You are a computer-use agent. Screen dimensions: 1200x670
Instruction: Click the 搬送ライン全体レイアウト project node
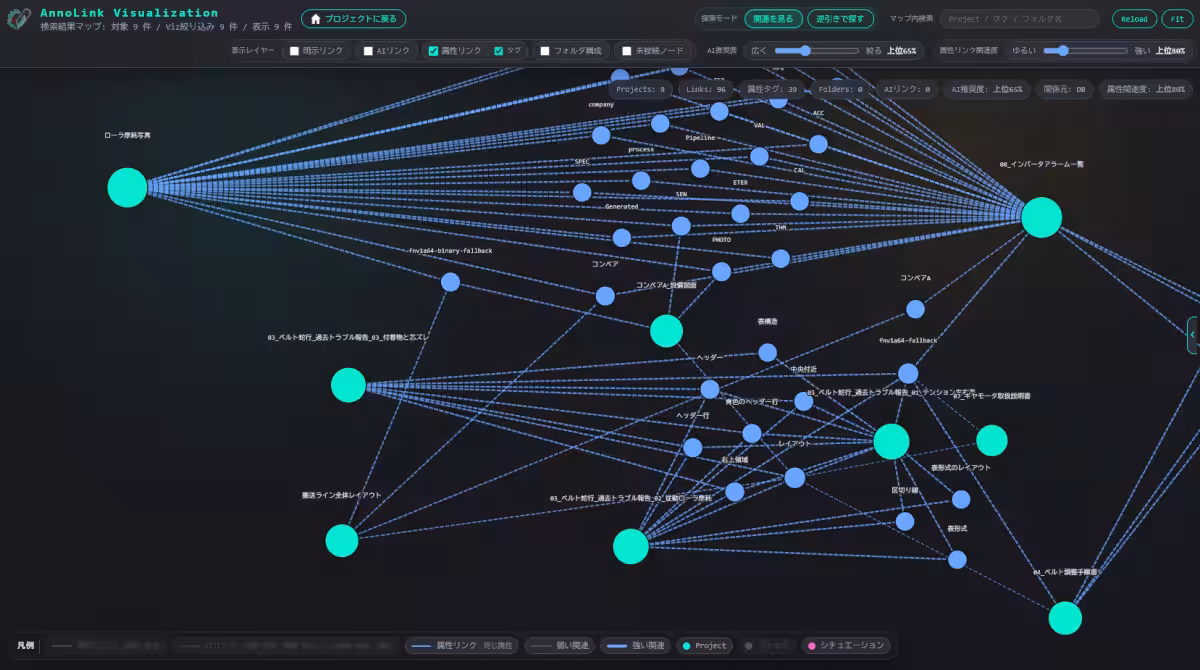click(342, 540)
